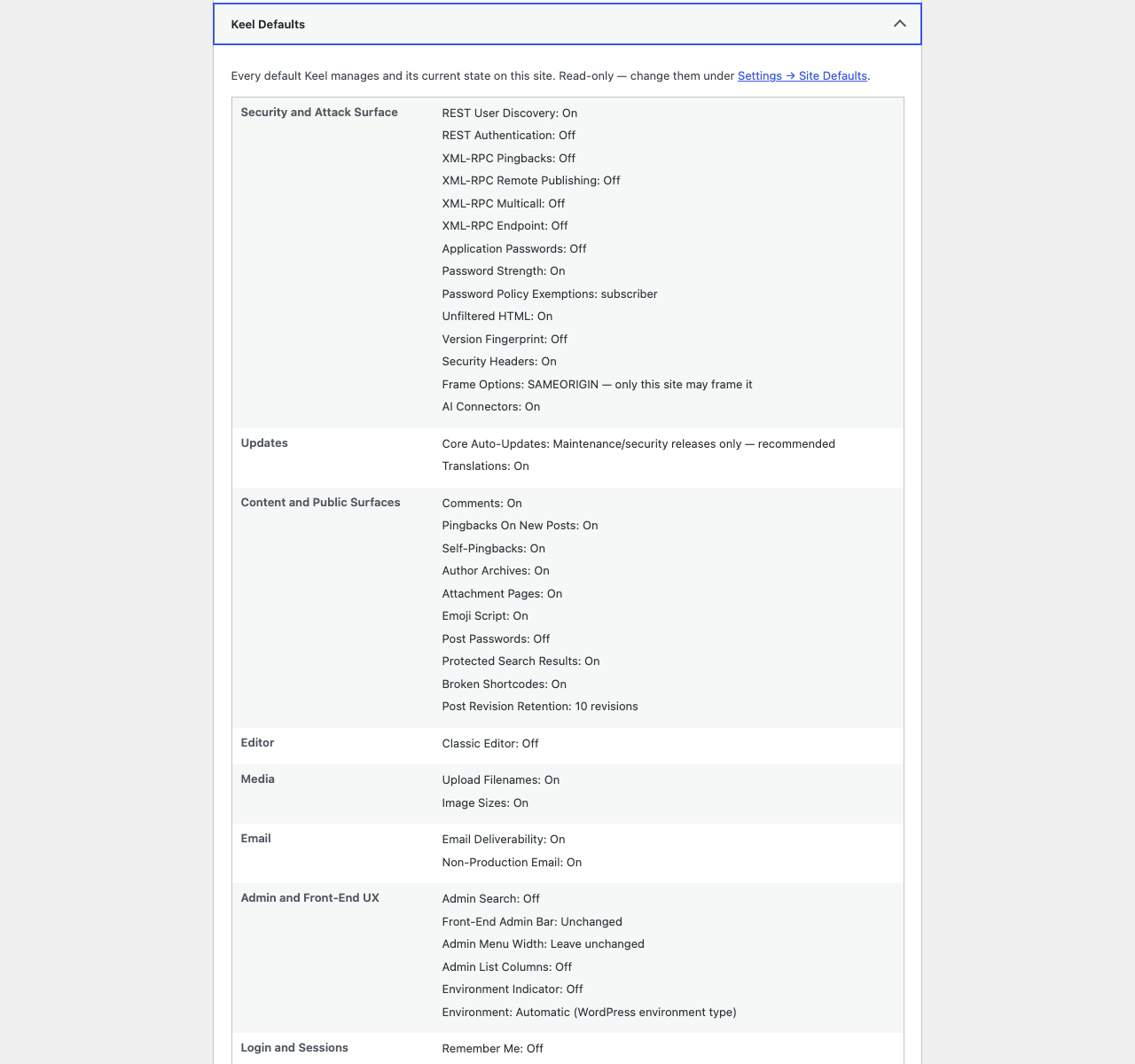Screen dimensions: 1135x1064
Task: Click "Admin Search: Off" line
Action: 490,899
